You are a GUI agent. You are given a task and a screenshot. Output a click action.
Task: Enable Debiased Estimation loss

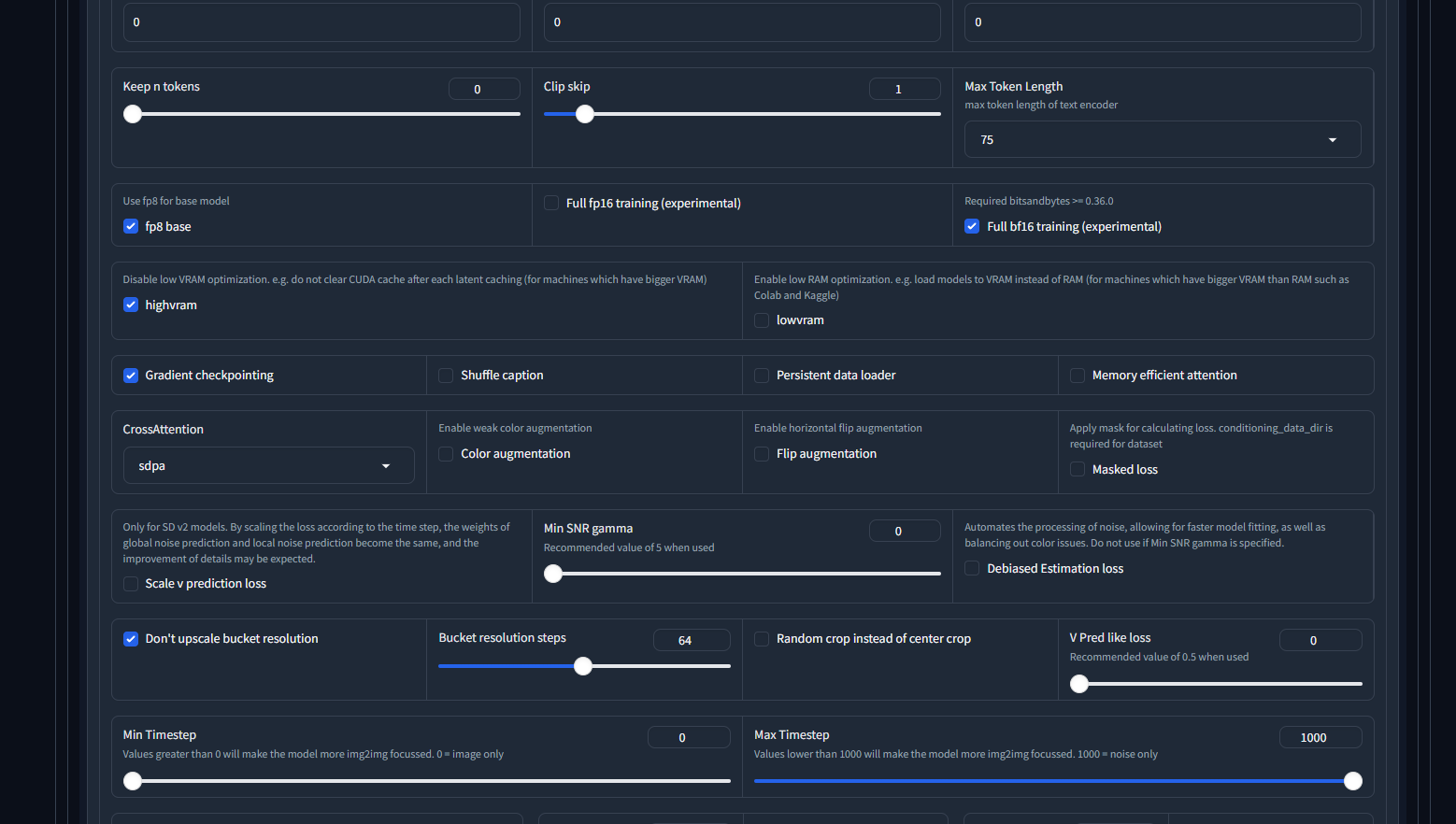point(972,568)
